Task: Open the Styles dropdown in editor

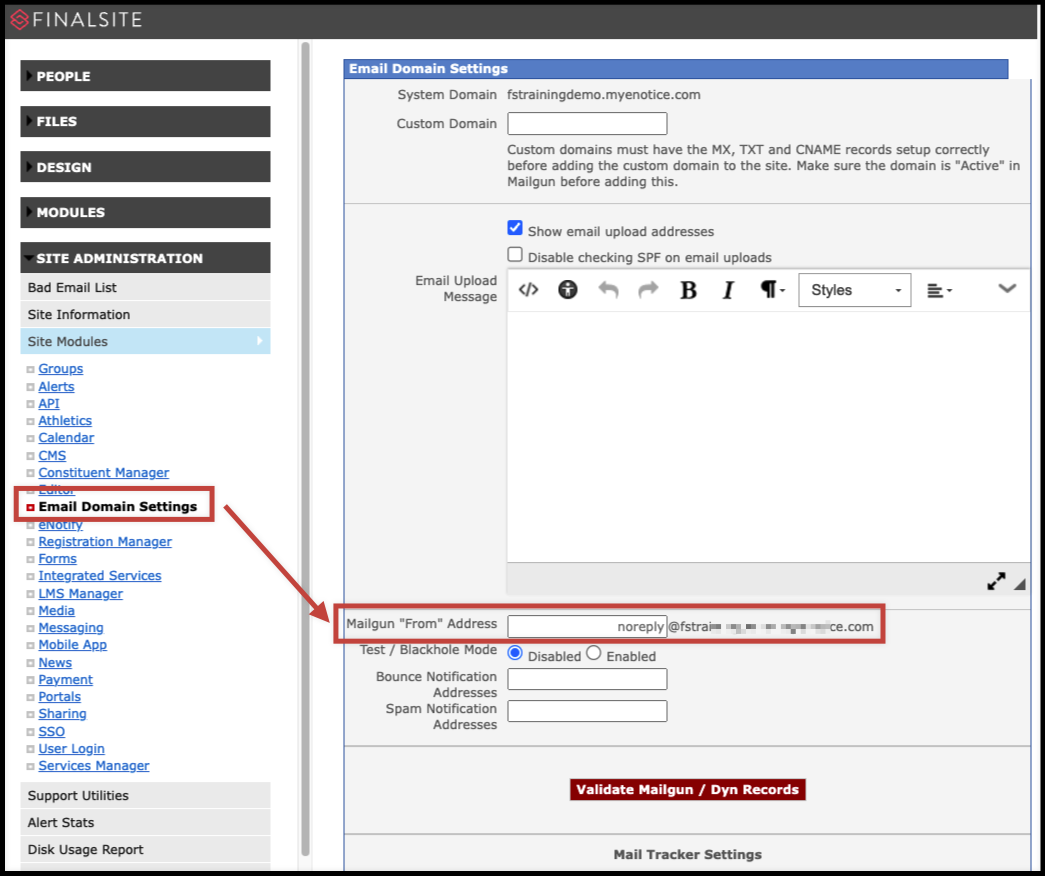Action: tap(854, 290)
